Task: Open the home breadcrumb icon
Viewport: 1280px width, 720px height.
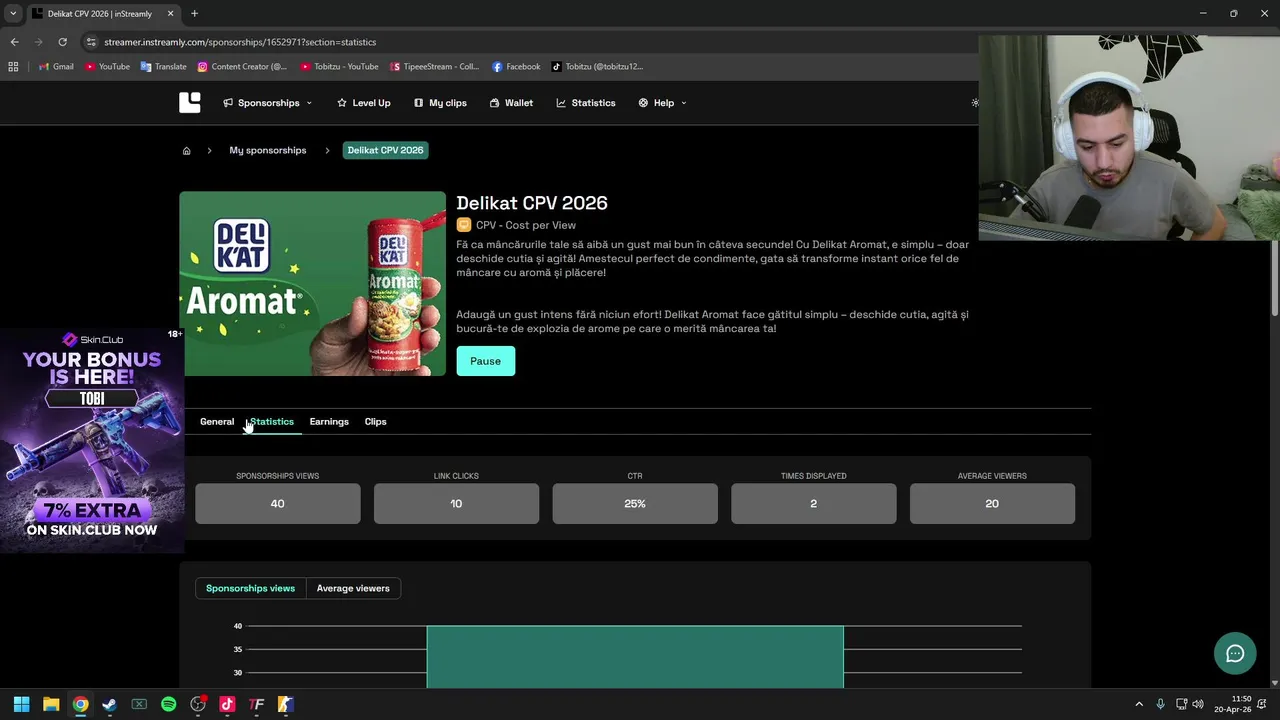Action: [x=186, y=150]
